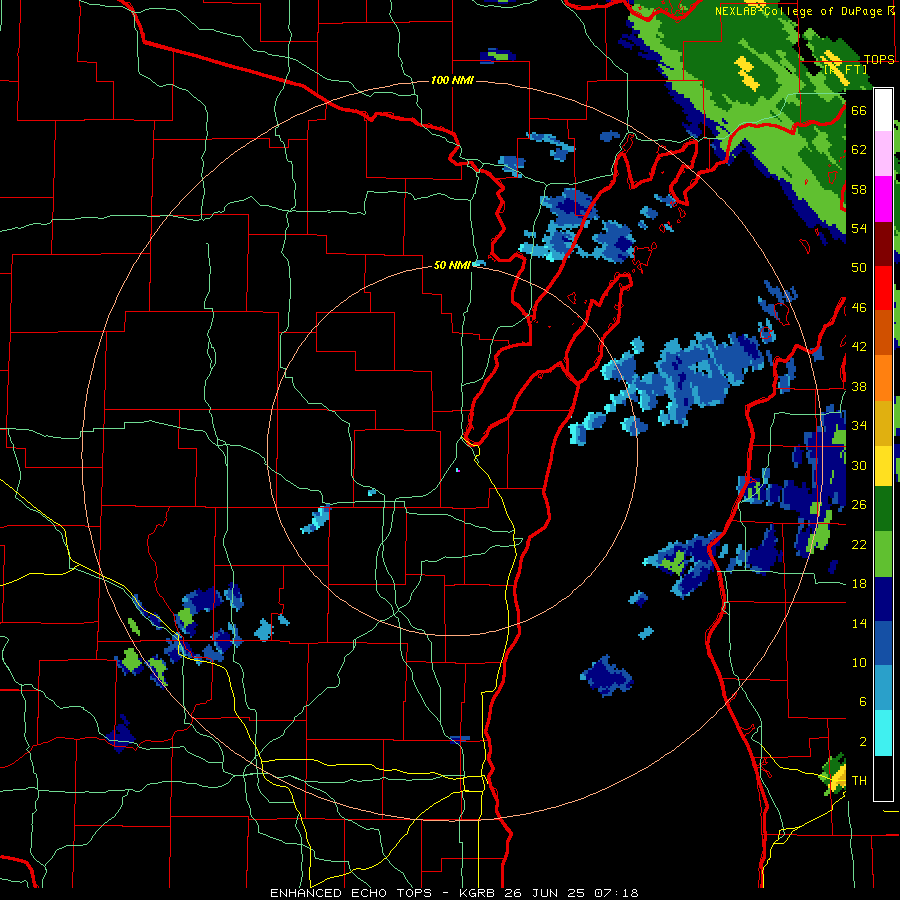Pick the yellow legend swatch
This screenshot has height=900, width=900.
pyautogui.click(x=883, y=465)
